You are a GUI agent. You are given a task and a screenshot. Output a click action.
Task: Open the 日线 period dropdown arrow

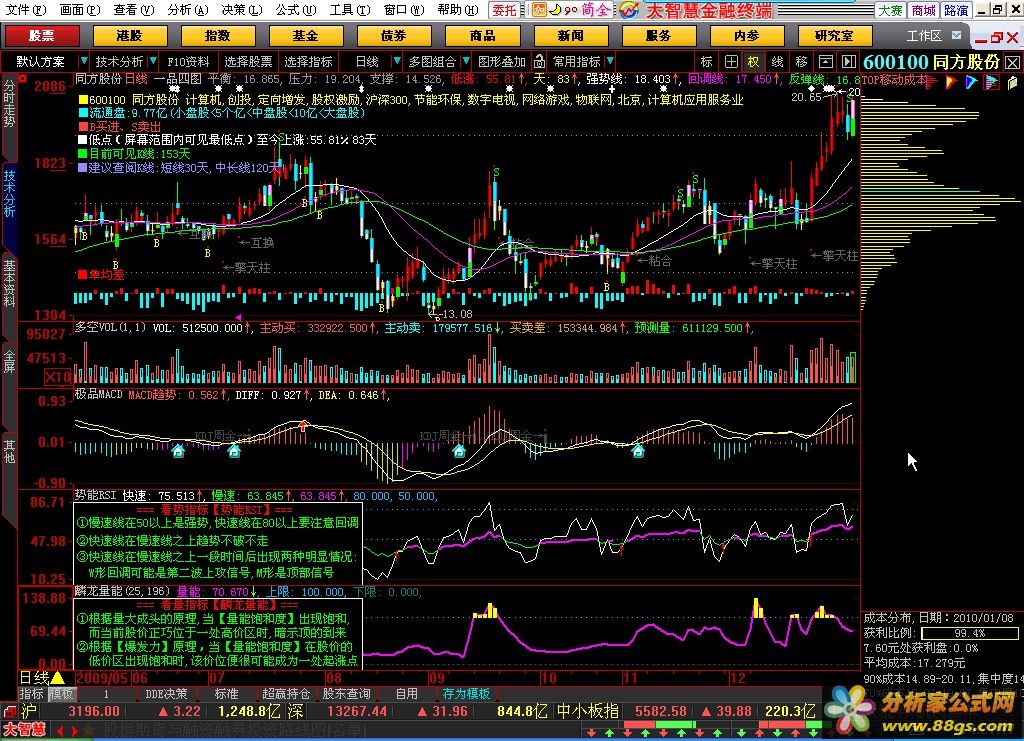coord(396,61)
